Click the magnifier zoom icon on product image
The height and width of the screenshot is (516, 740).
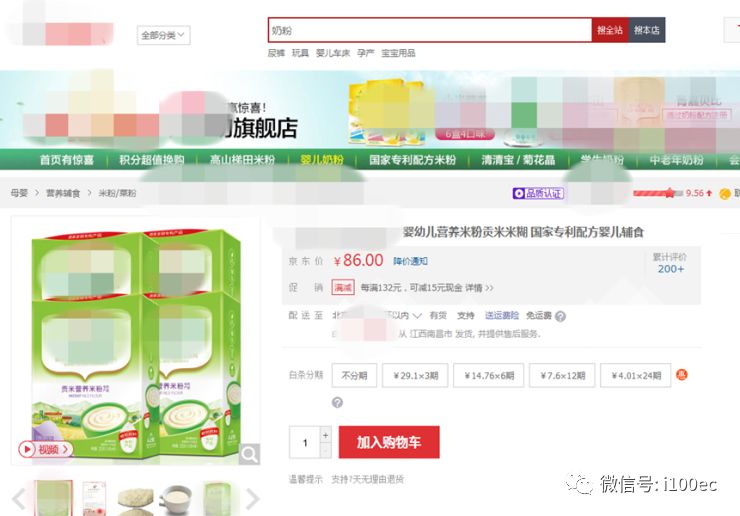[x=249, y=454]
